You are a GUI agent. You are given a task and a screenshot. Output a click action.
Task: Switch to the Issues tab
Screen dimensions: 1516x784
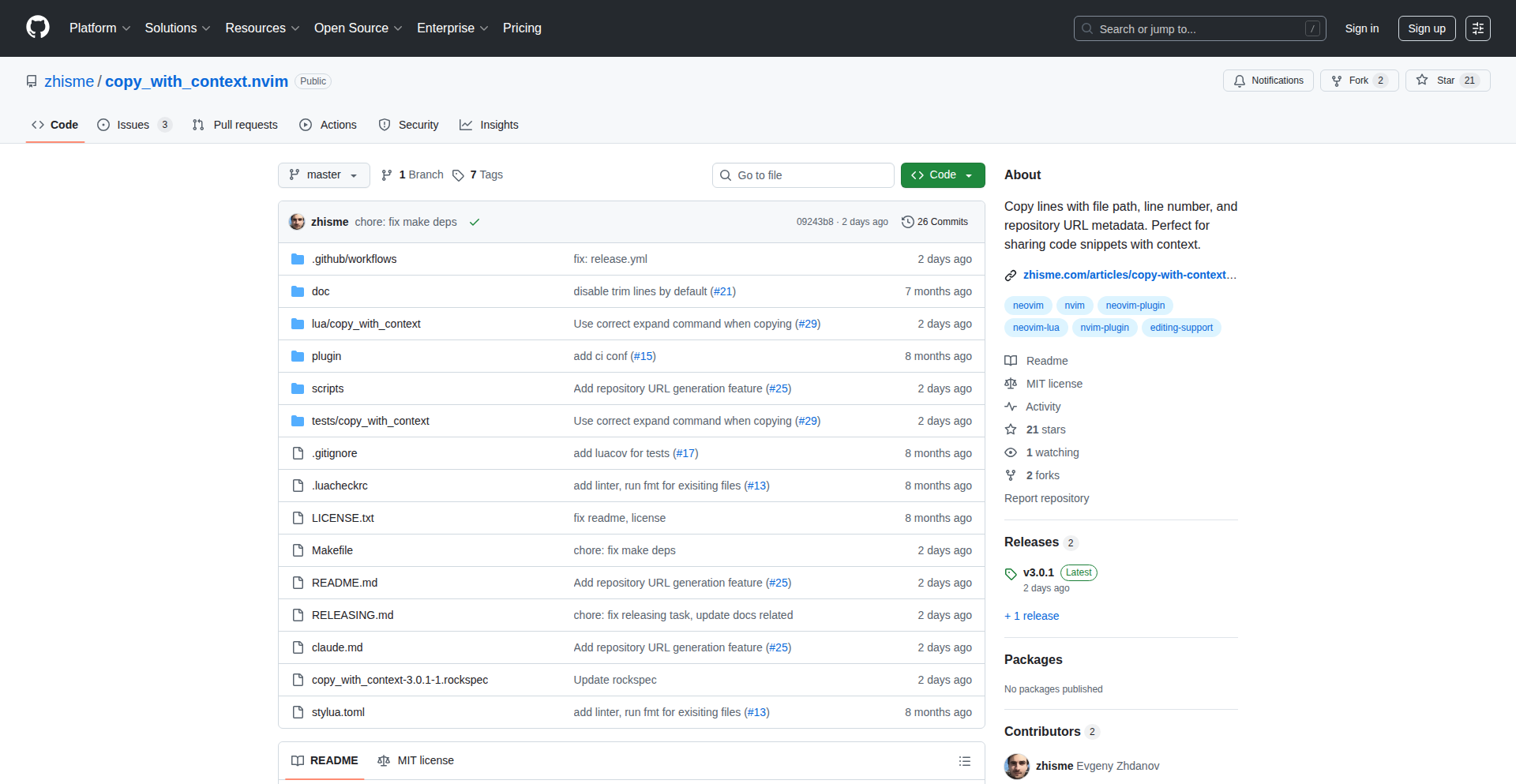133,125
